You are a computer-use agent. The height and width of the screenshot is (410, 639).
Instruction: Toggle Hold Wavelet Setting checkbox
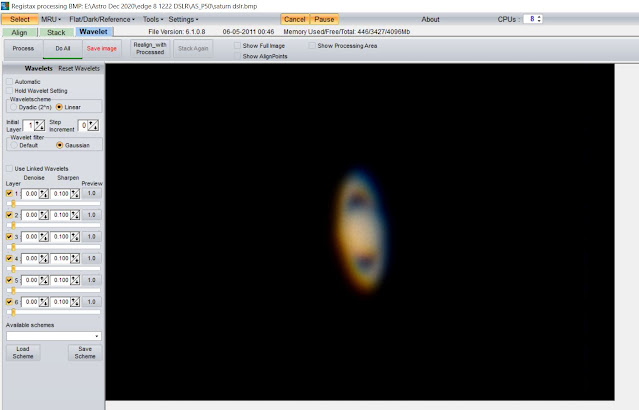click(x=9, y=90)
